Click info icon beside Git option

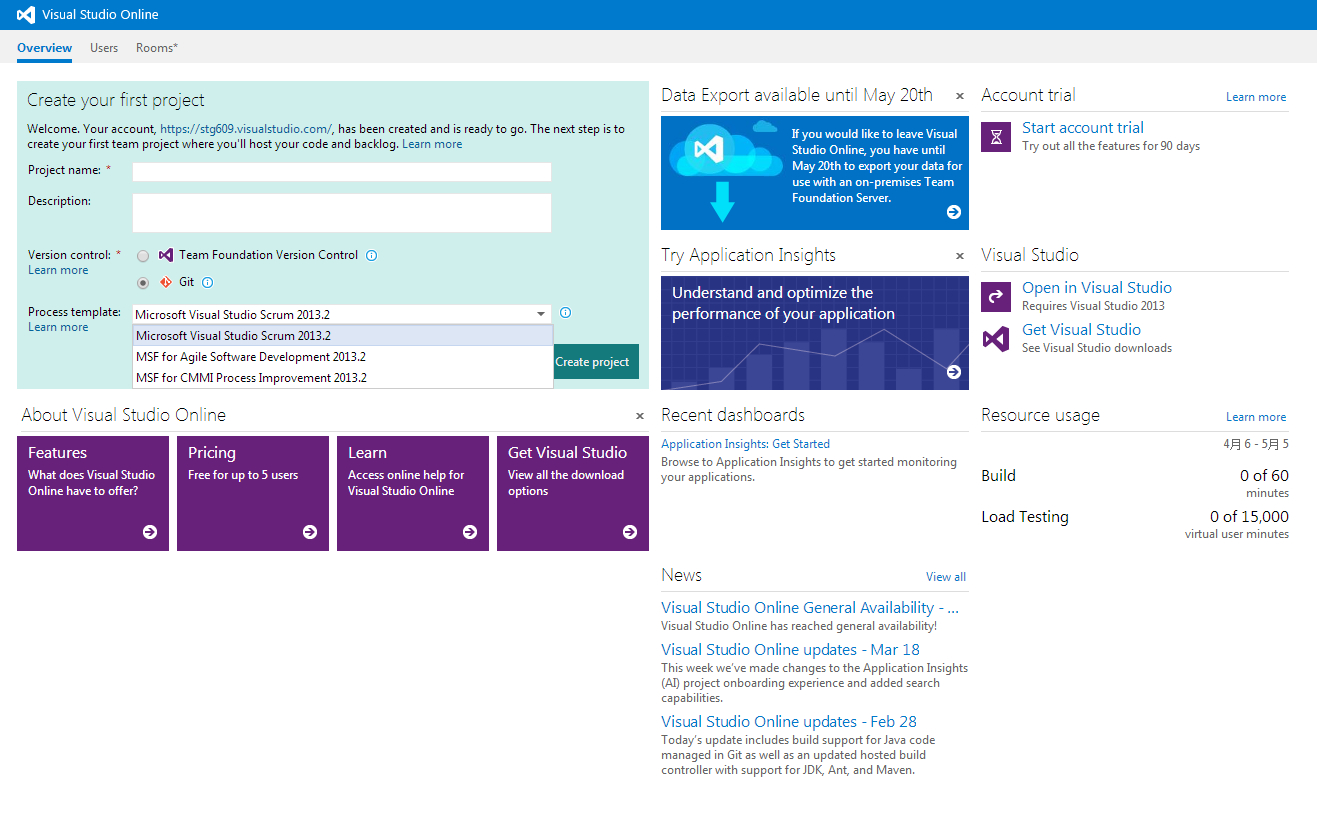208,282
